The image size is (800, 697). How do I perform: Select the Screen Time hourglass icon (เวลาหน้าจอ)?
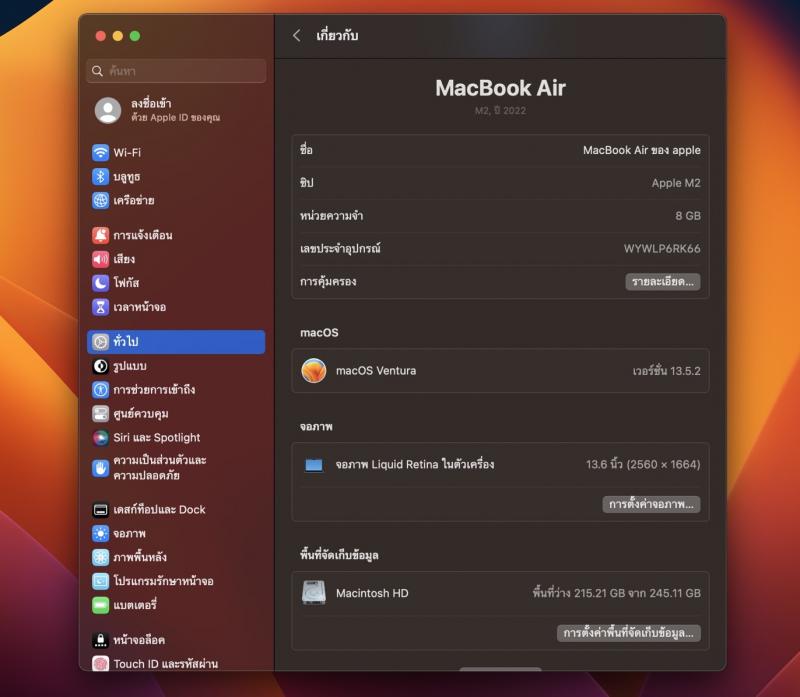[x=101, y=307]
